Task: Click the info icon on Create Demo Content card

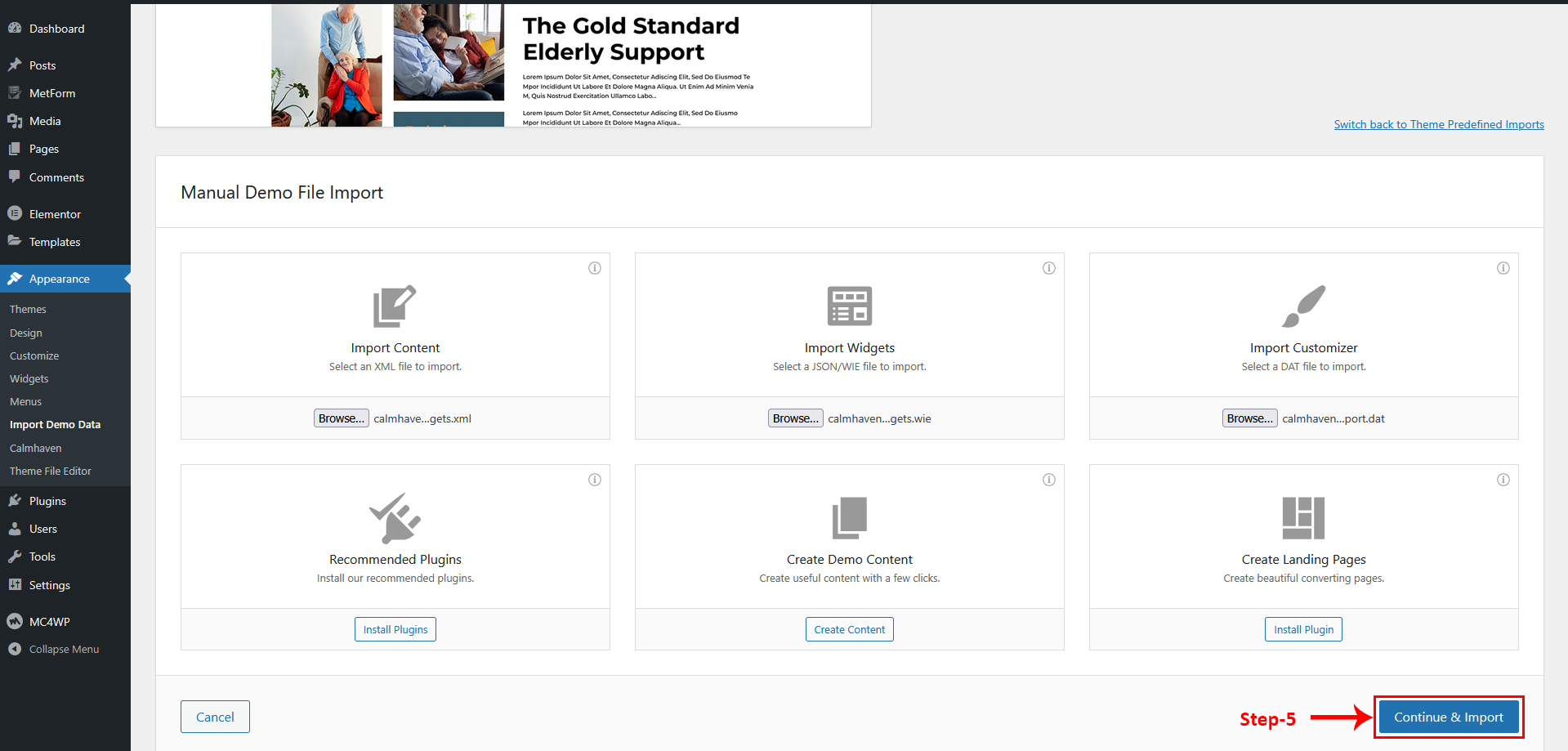Action: pyautogui.click(x=1049, y=480)
